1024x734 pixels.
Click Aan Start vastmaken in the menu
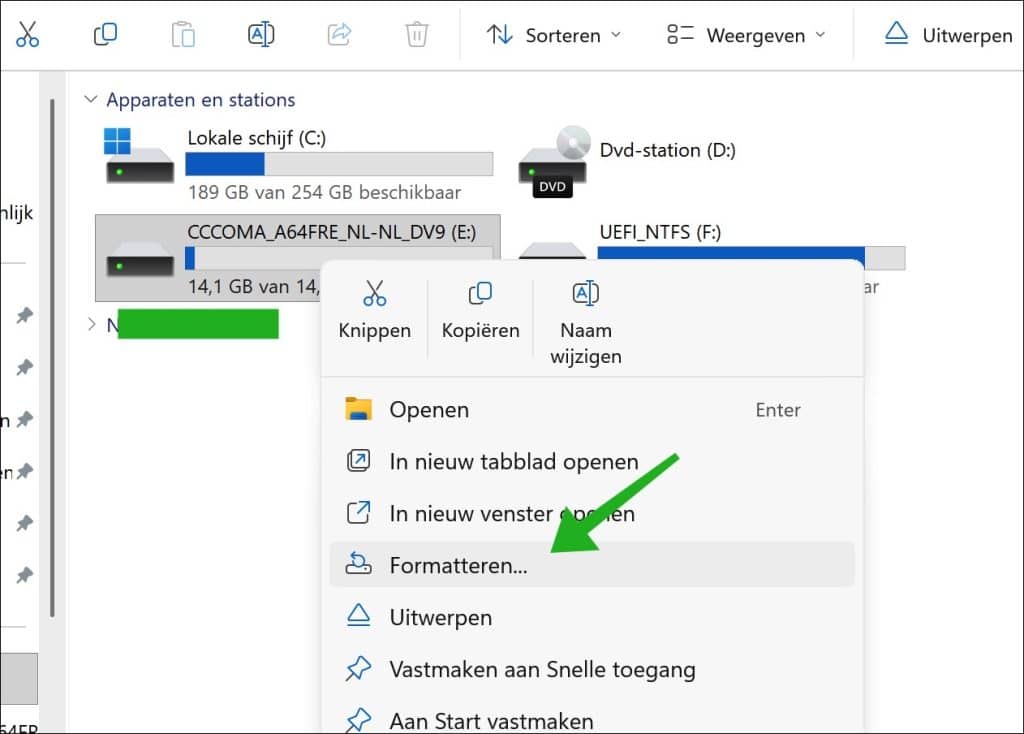coord(491,720)
